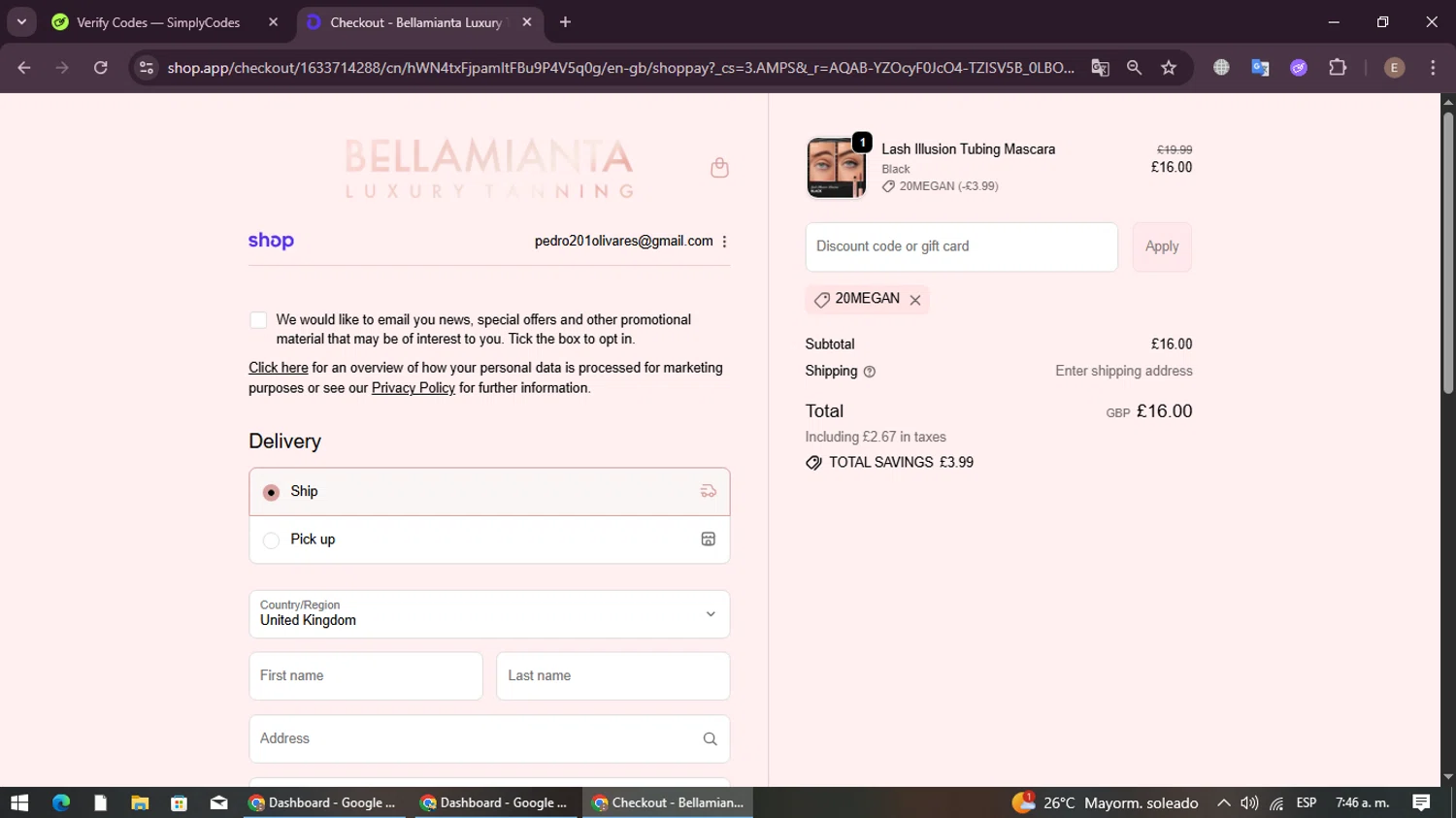Click the scroll down arrow of the scrollbar

[1448, 777]
